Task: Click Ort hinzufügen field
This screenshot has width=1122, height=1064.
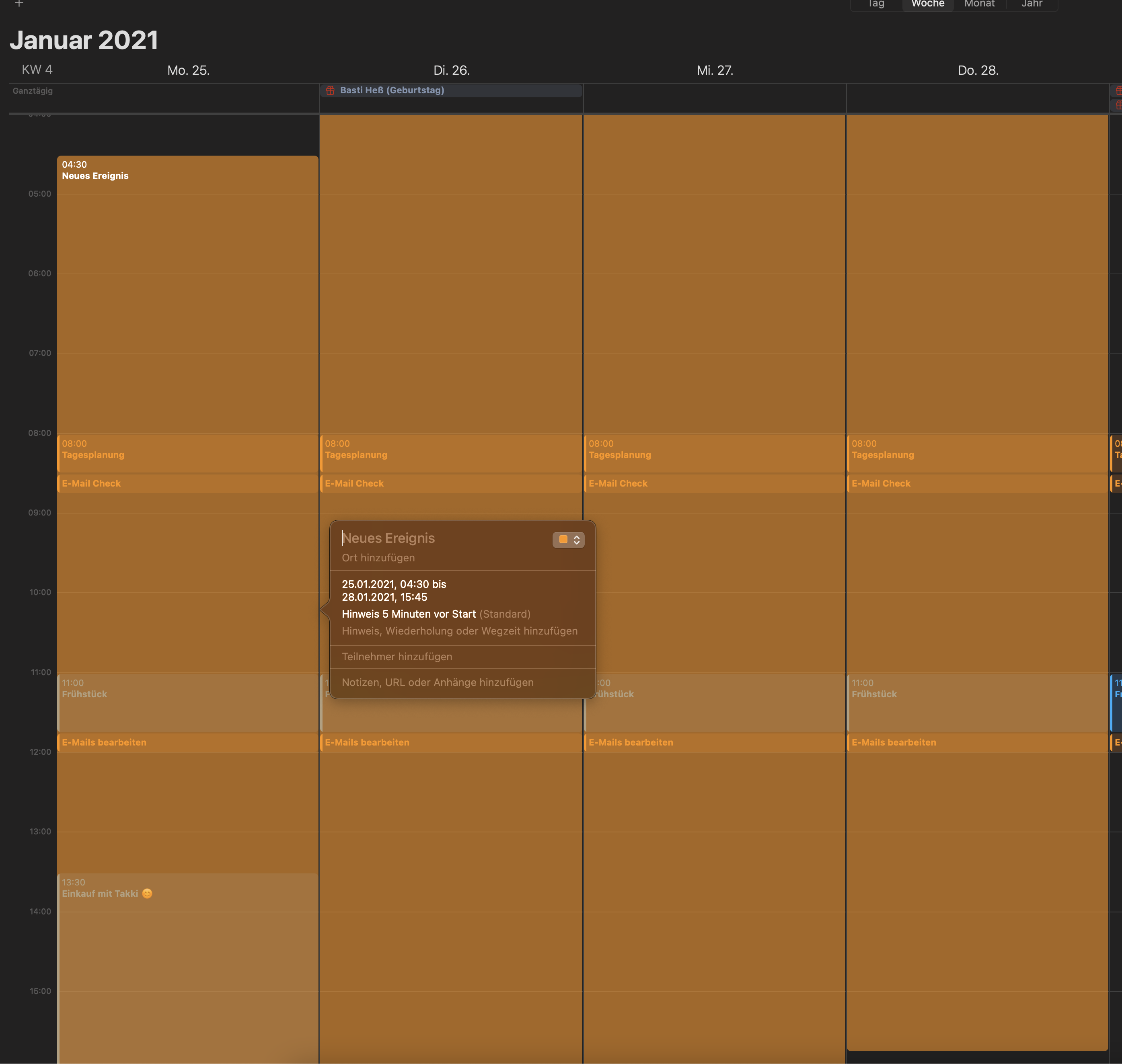Action: [x=378, y=557]
